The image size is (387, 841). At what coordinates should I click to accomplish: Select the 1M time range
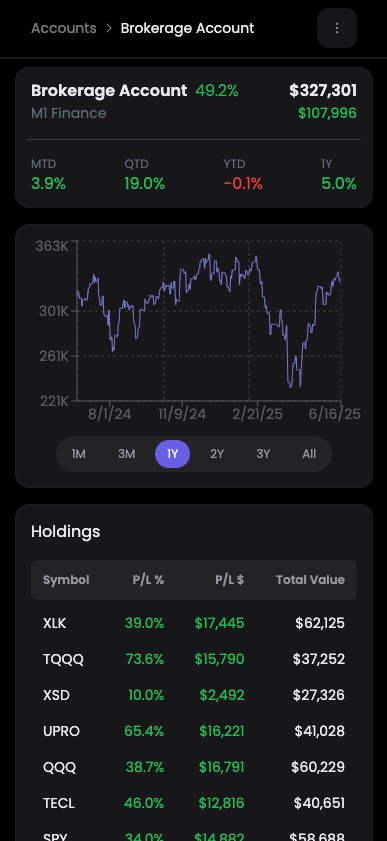(x=79, y=454)
